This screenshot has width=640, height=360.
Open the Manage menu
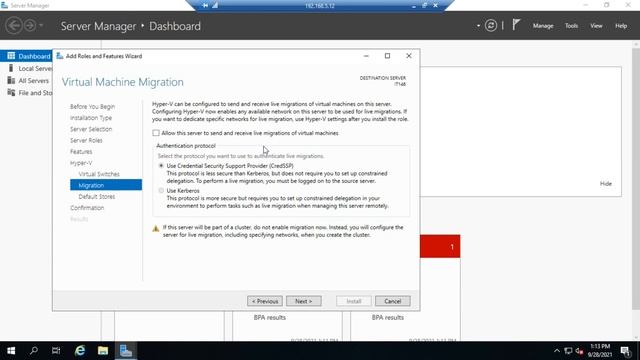point(543,26)
